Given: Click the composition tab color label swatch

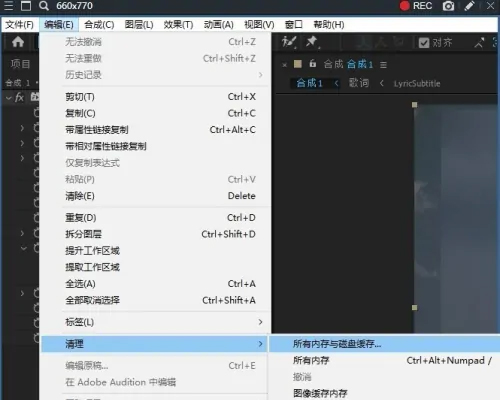Looking at the screenshot, I should pyautogui.click(x=298, y=64).
